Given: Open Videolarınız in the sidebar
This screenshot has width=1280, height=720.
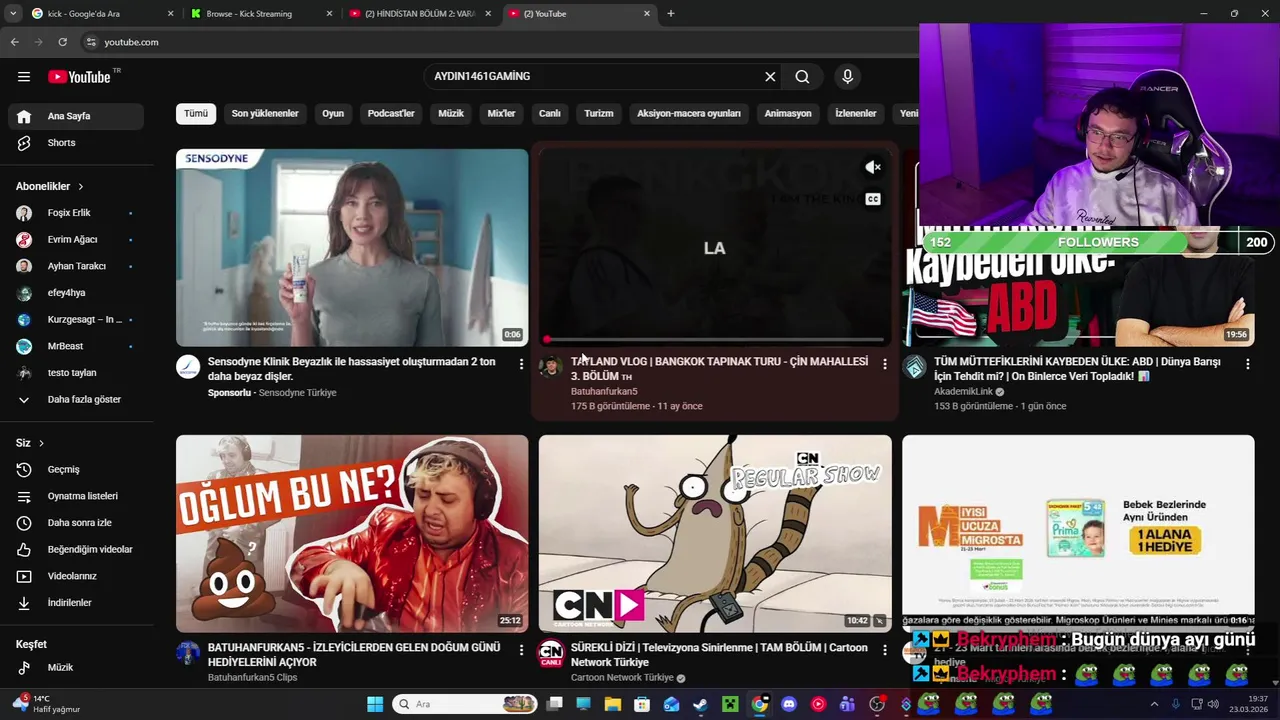Looking at the screenshot, I should pos(76,576).
